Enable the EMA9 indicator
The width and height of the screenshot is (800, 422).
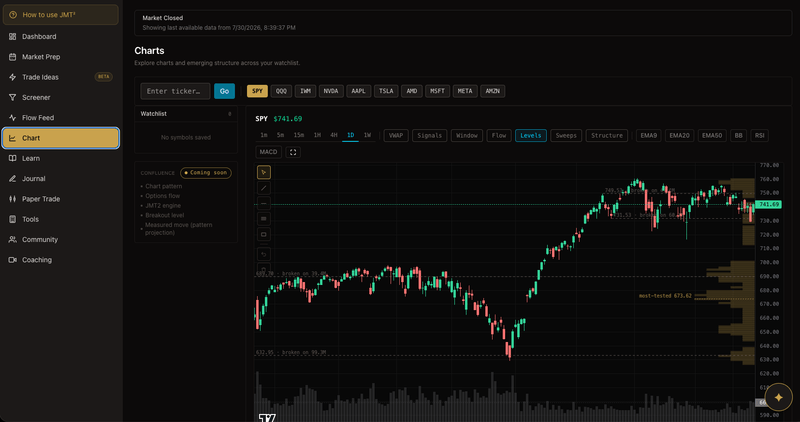tap(648, 136)
